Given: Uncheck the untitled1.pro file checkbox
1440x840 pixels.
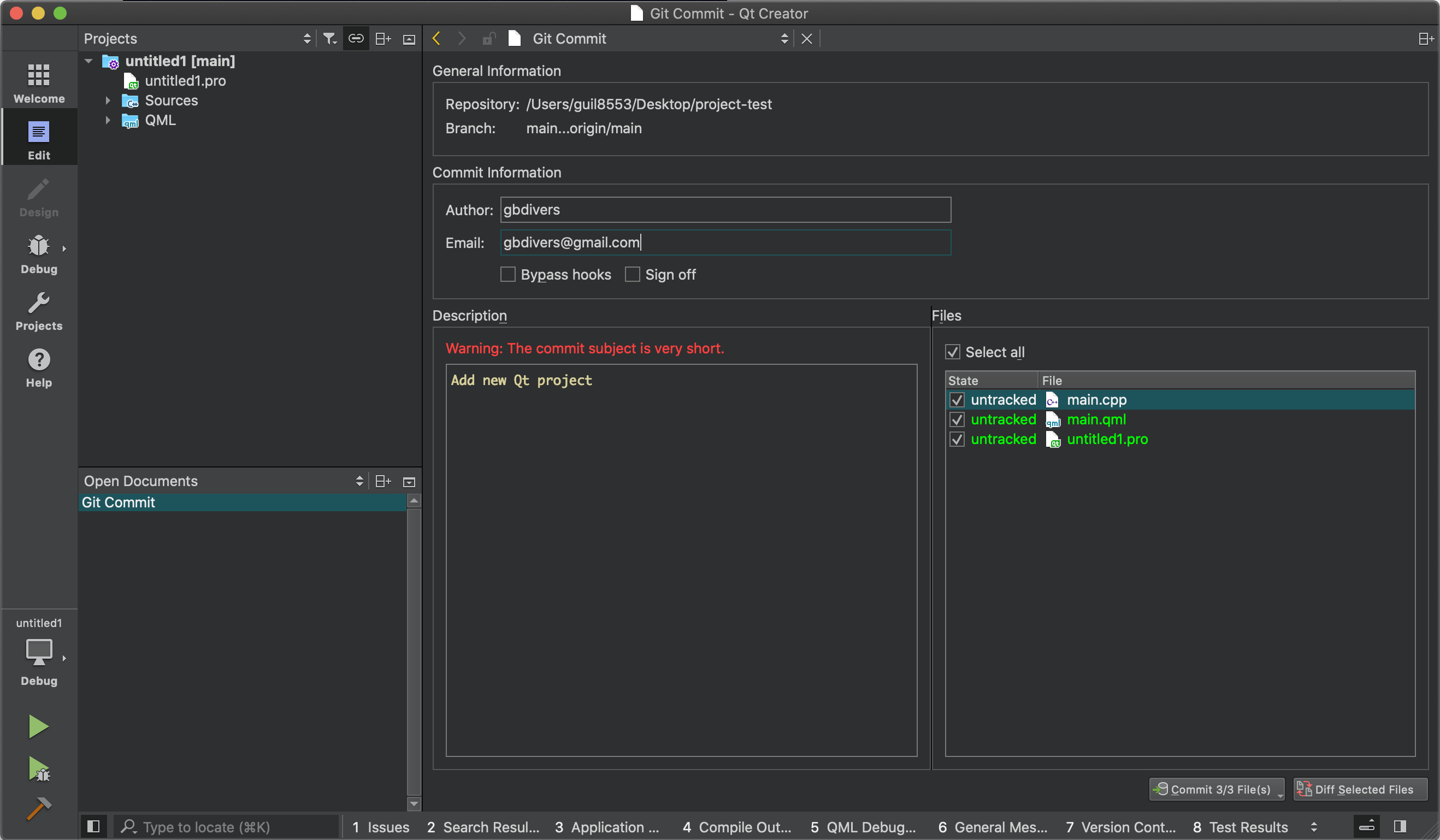Looking at the screenshot, I should (957, 440).
